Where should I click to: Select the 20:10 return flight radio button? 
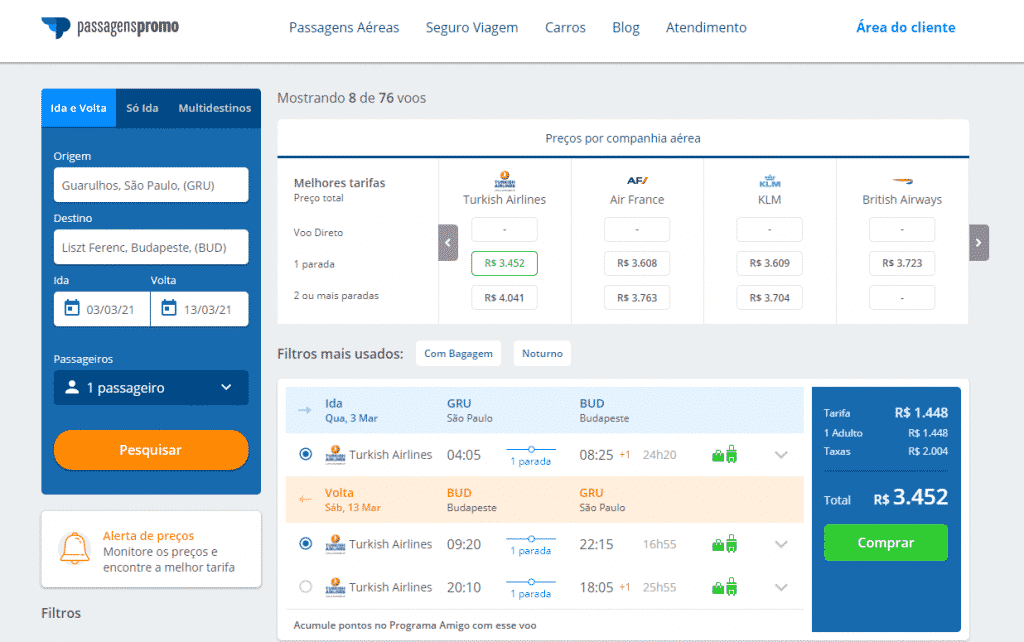[x=304, y=587]
